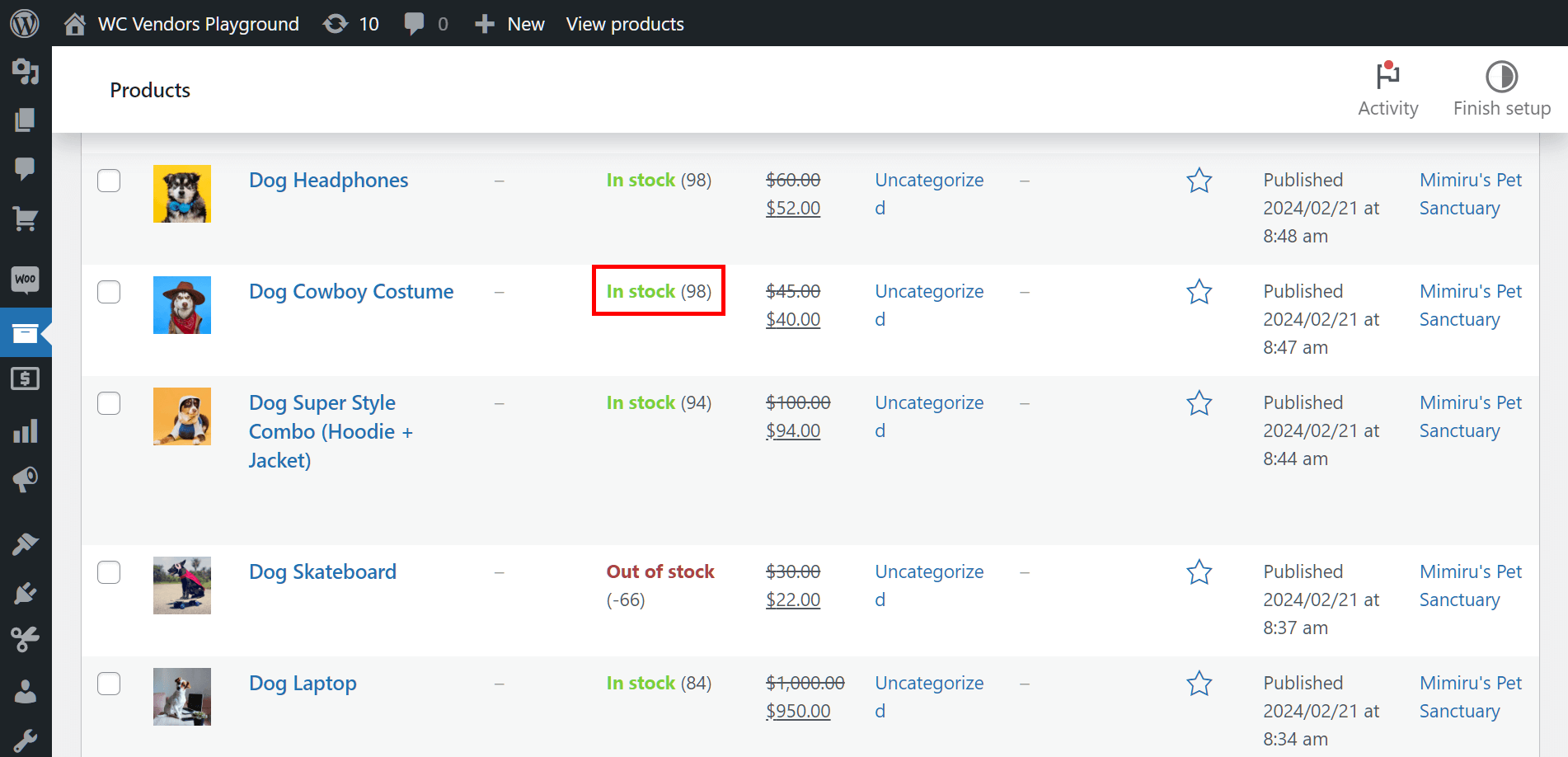The width and height of the screenshot is (1568, 757).
Task: Toggle featured star for Dog Headphones
Action: click(1199, 181)
